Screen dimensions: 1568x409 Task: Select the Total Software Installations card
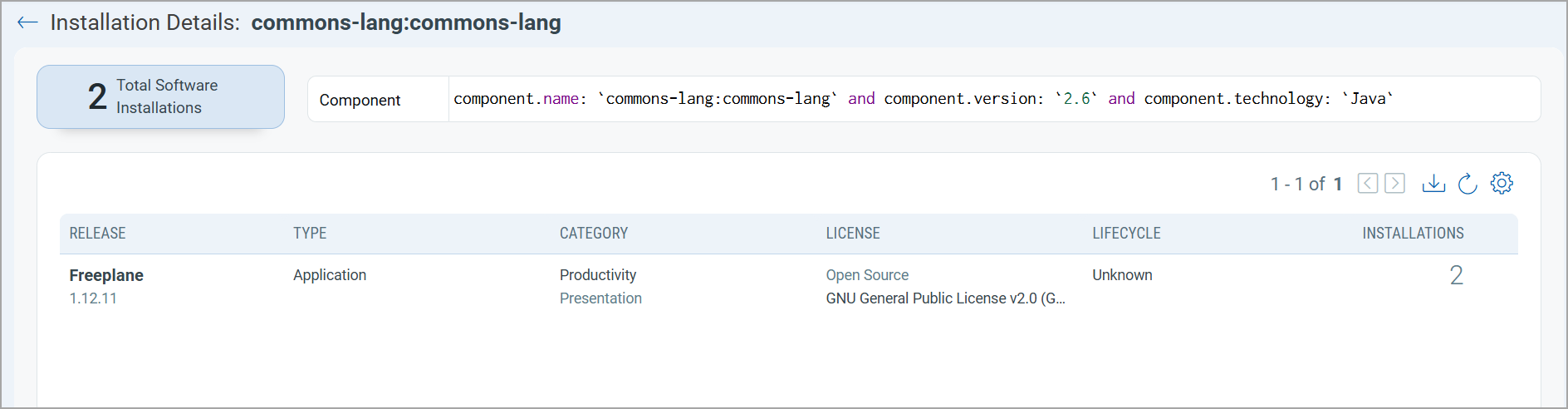click(160, 96)
